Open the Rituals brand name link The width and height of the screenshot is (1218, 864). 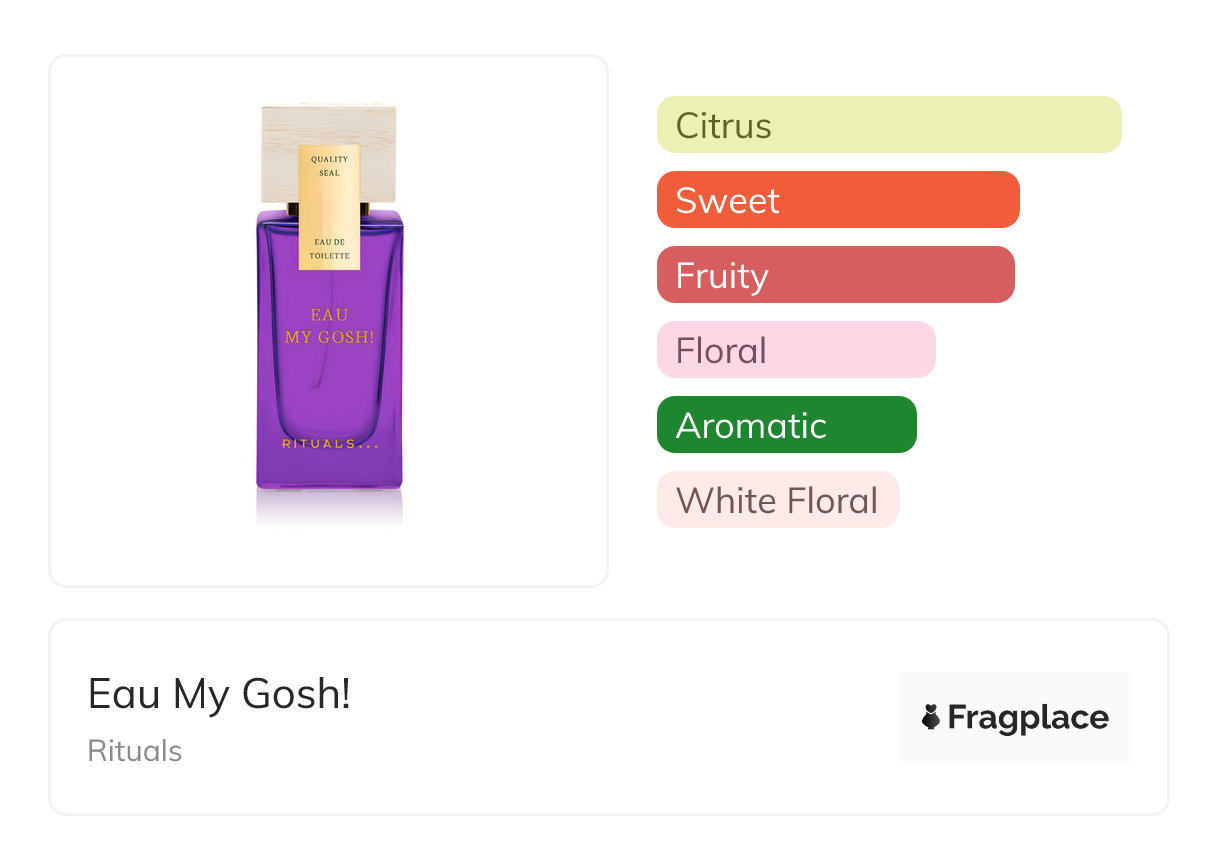(x=135, y=751)
